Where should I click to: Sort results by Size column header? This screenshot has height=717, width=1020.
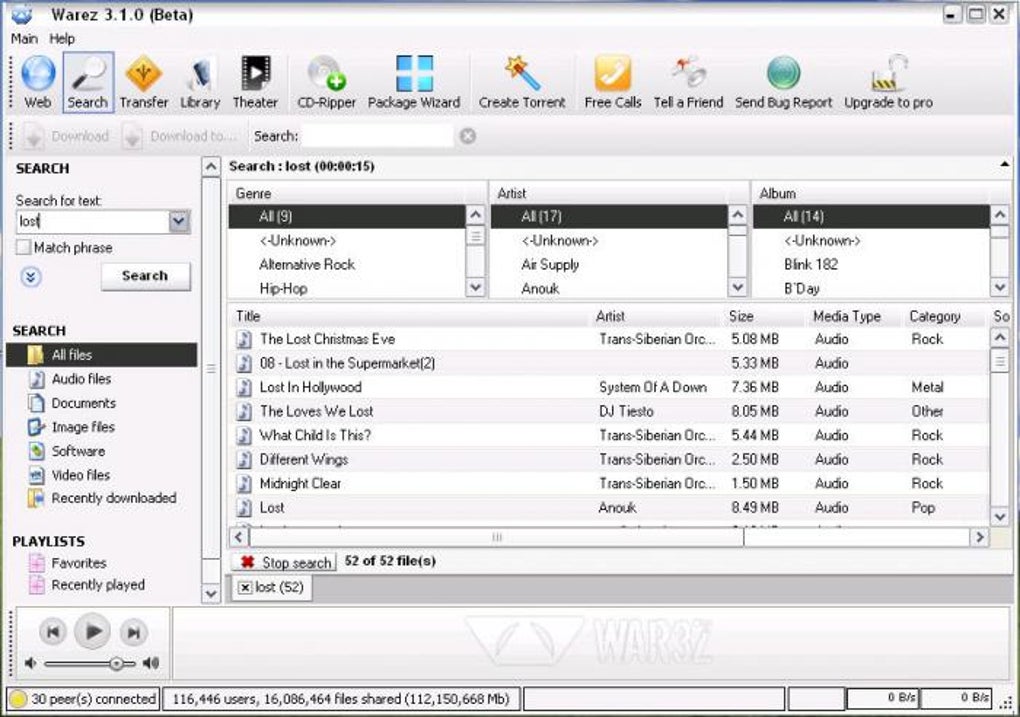(x=764, y=316)
